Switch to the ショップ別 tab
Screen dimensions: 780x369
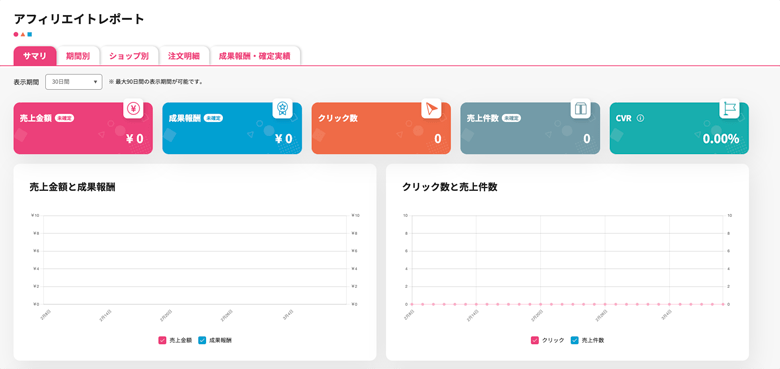coord(129,56)
